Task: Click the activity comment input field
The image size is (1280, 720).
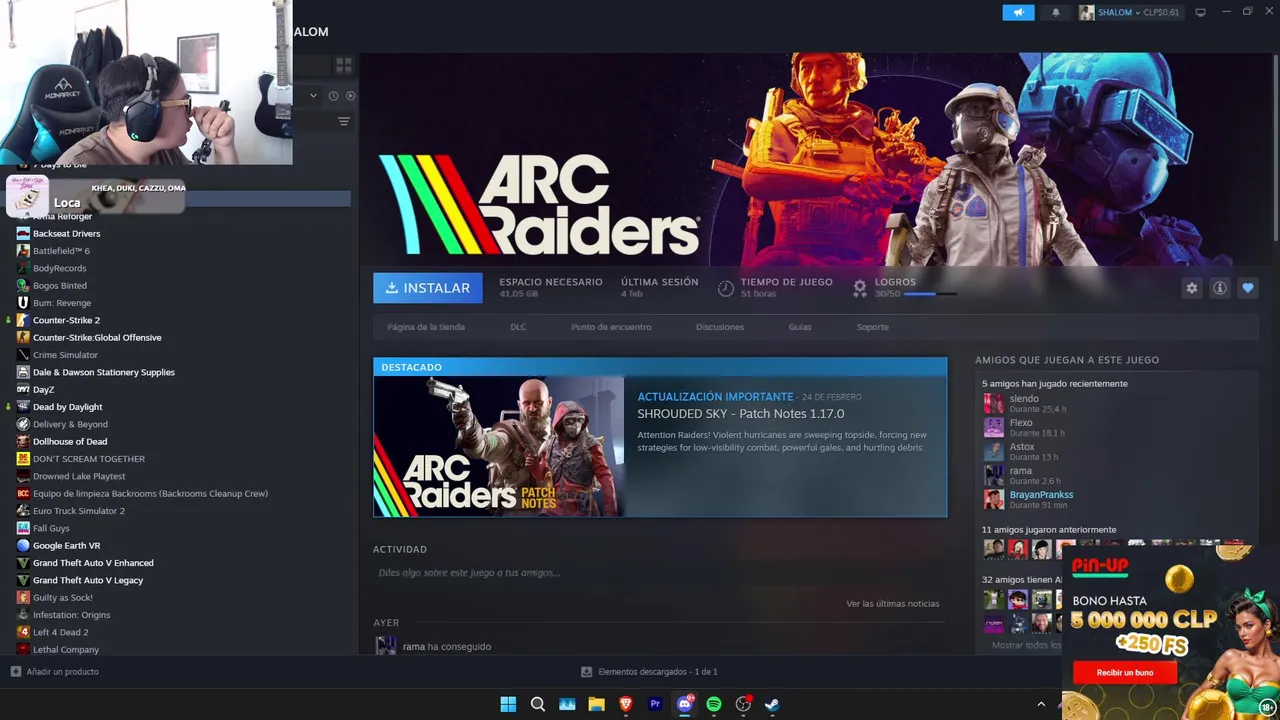Action: [660, 573]
